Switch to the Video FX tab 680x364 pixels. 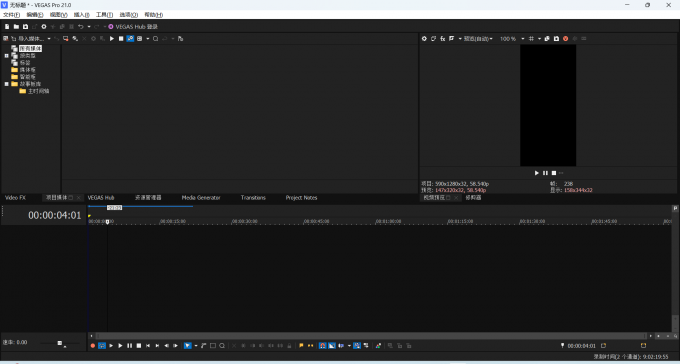(x=15, y=198)
